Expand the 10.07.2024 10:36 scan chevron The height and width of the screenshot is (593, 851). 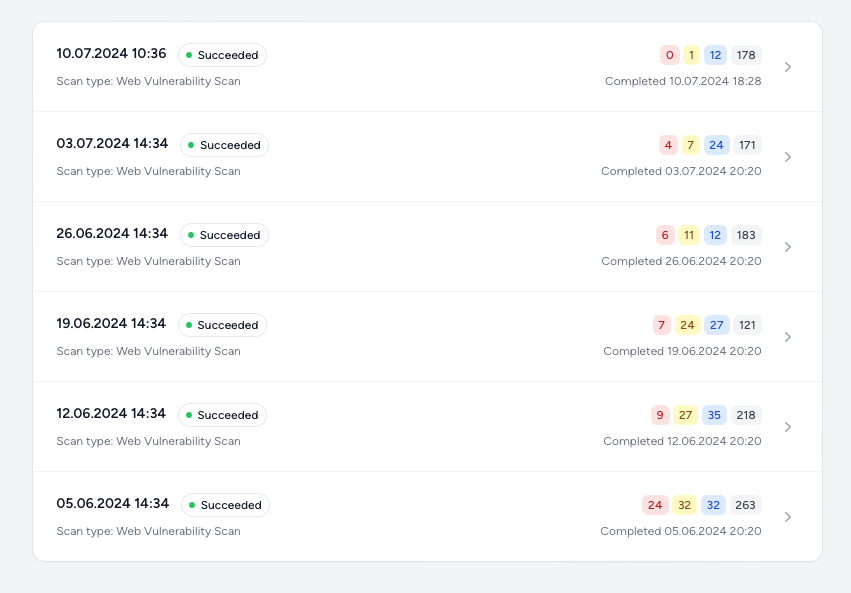click(x=788, y=67)
